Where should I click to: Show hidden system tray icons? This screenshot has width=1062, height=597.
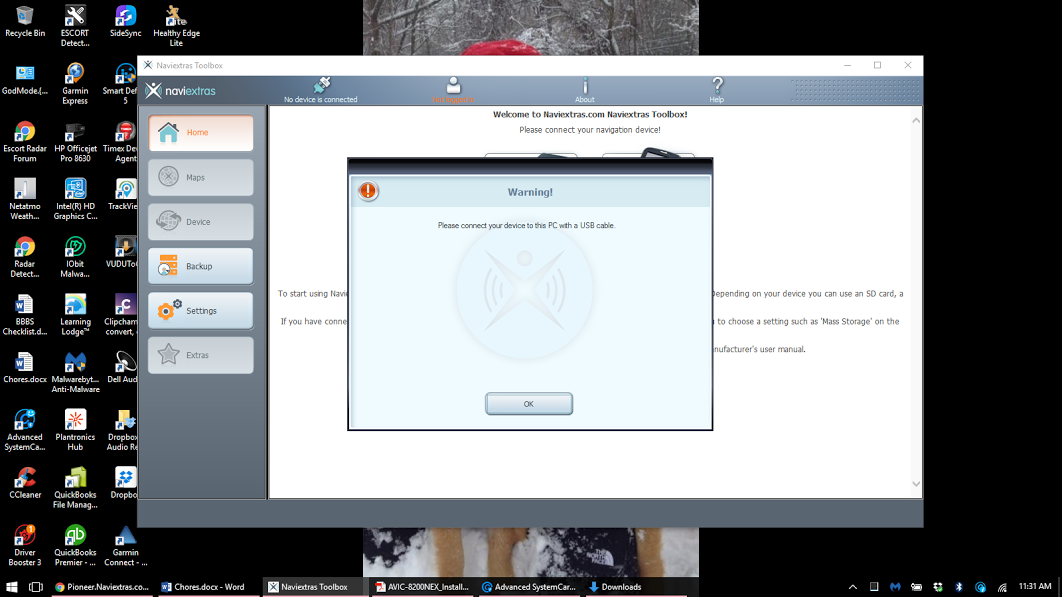click(853, 587)
